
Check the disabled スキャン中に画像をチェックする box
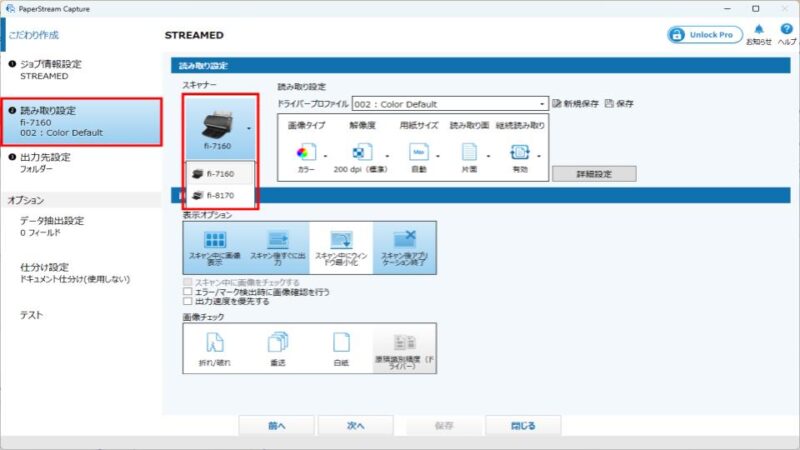coord(188,282)
